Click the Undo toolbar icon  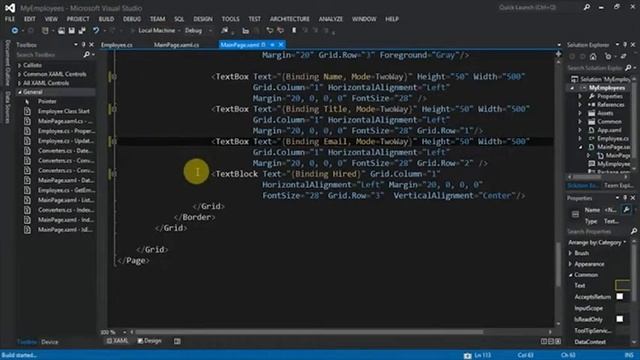[96, 31]
